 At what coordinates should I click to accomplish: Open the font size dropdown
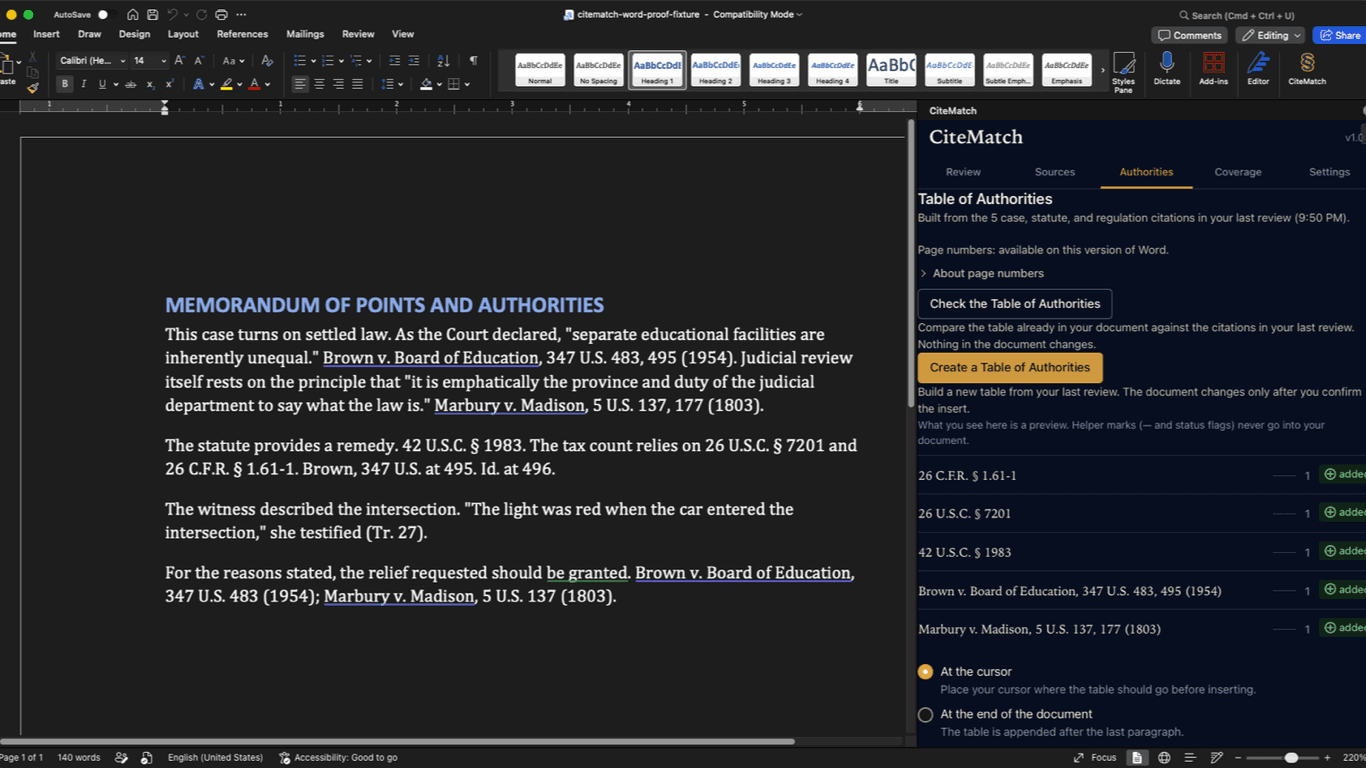[163, 61]
